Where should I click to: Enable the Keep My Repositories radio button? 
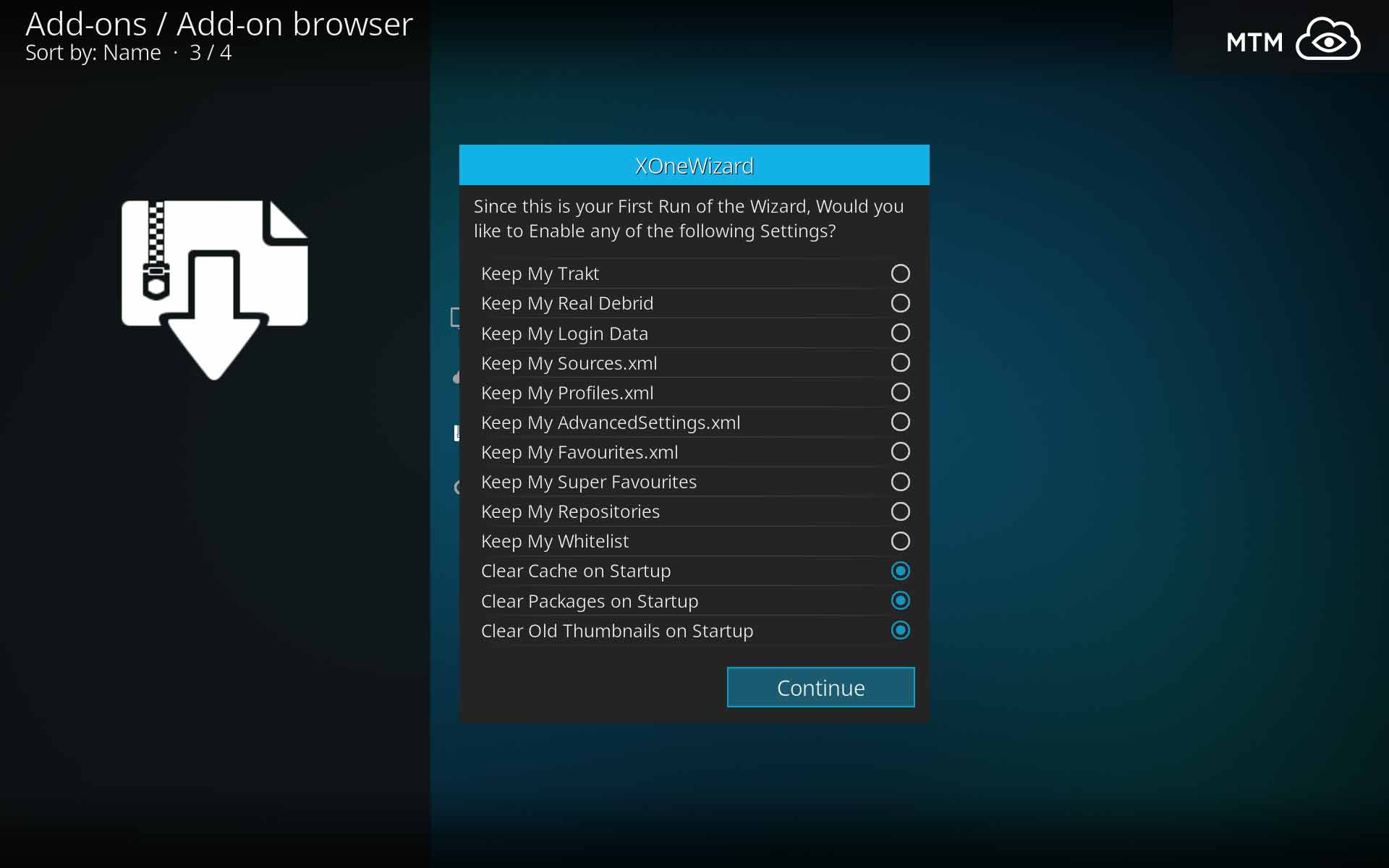[900, 511]
